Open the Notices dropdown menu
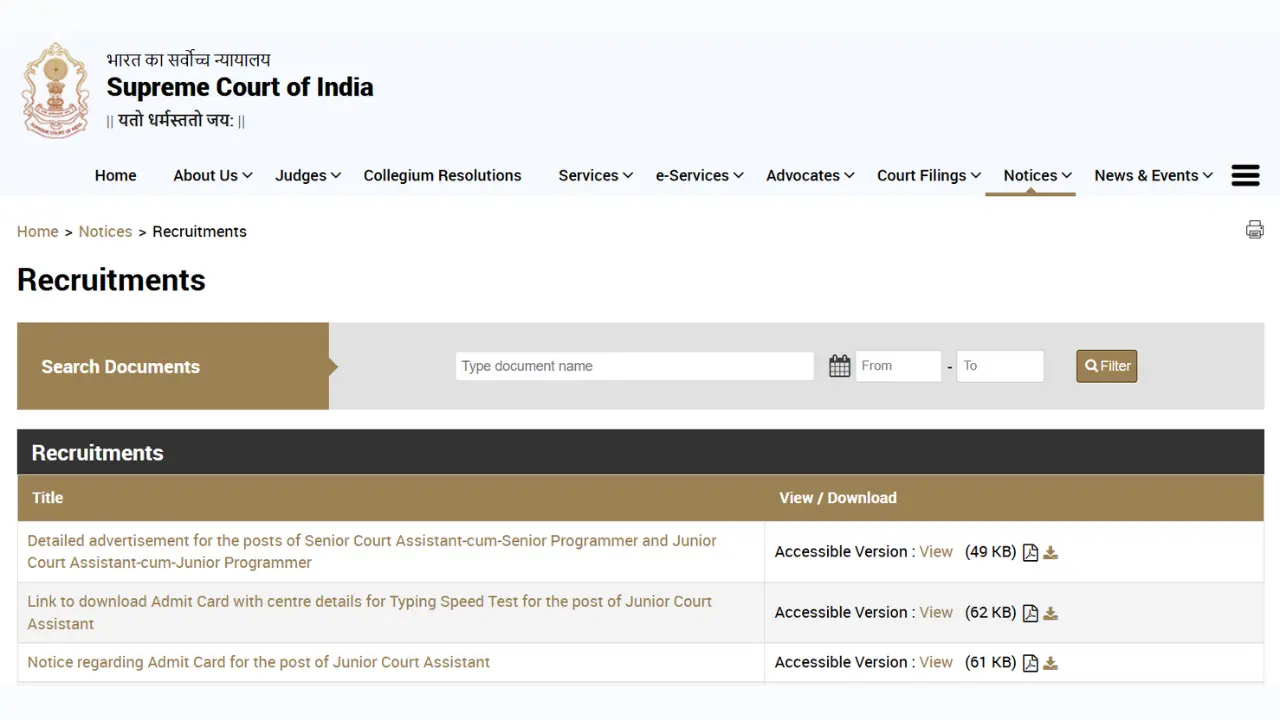The height and width of the screenshot is (720, 1280). [x=1030, y=175]
